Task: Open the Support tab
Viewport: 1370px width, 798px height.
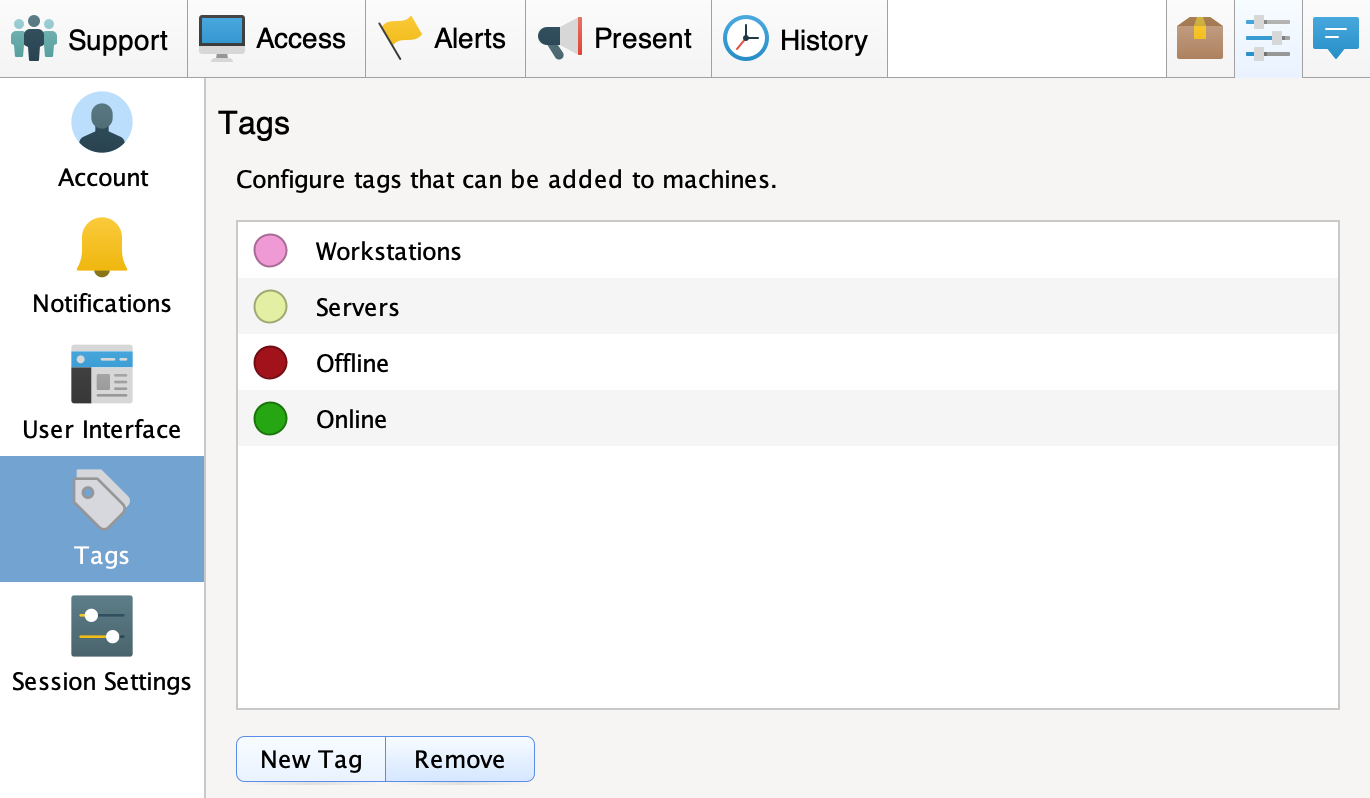Action: 93,39
